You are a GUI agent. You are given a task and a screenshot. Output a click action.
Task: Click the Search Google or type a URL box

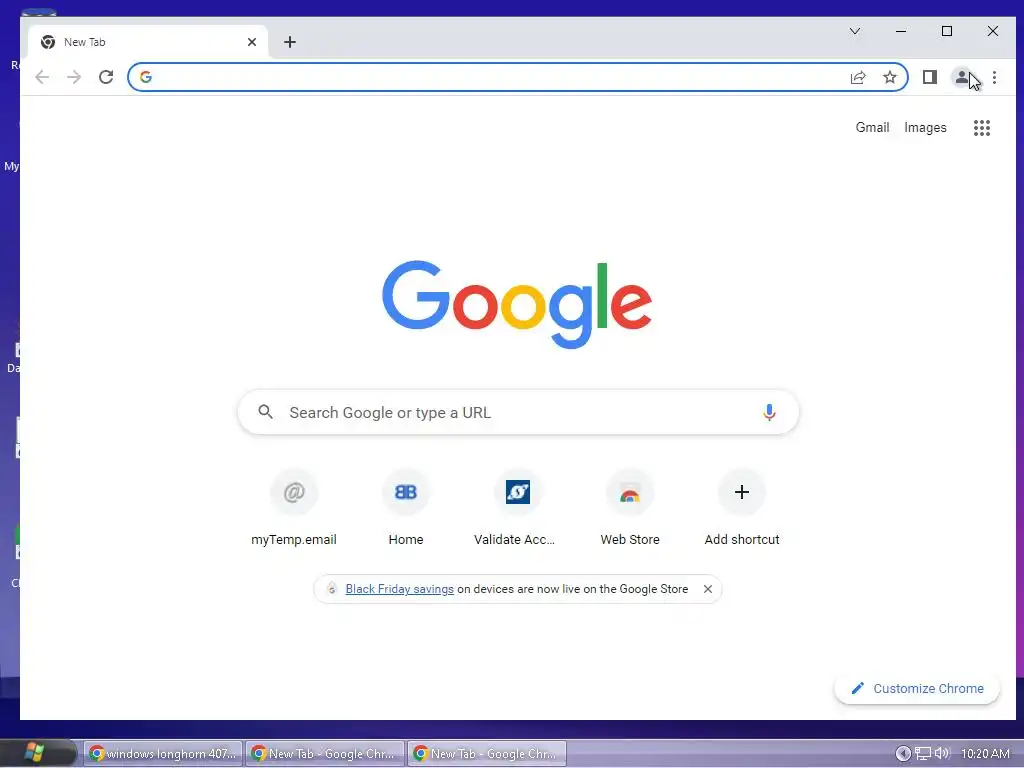(x=518, y=412)
